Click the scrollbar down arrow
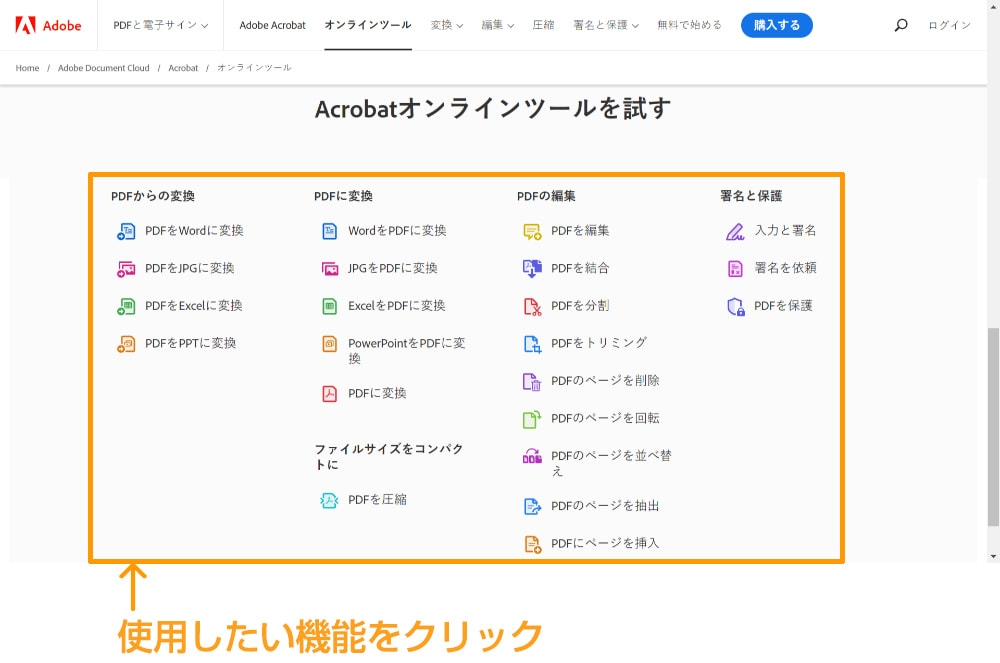Screen dimensions: 1000x663 [x=993, y=557]
